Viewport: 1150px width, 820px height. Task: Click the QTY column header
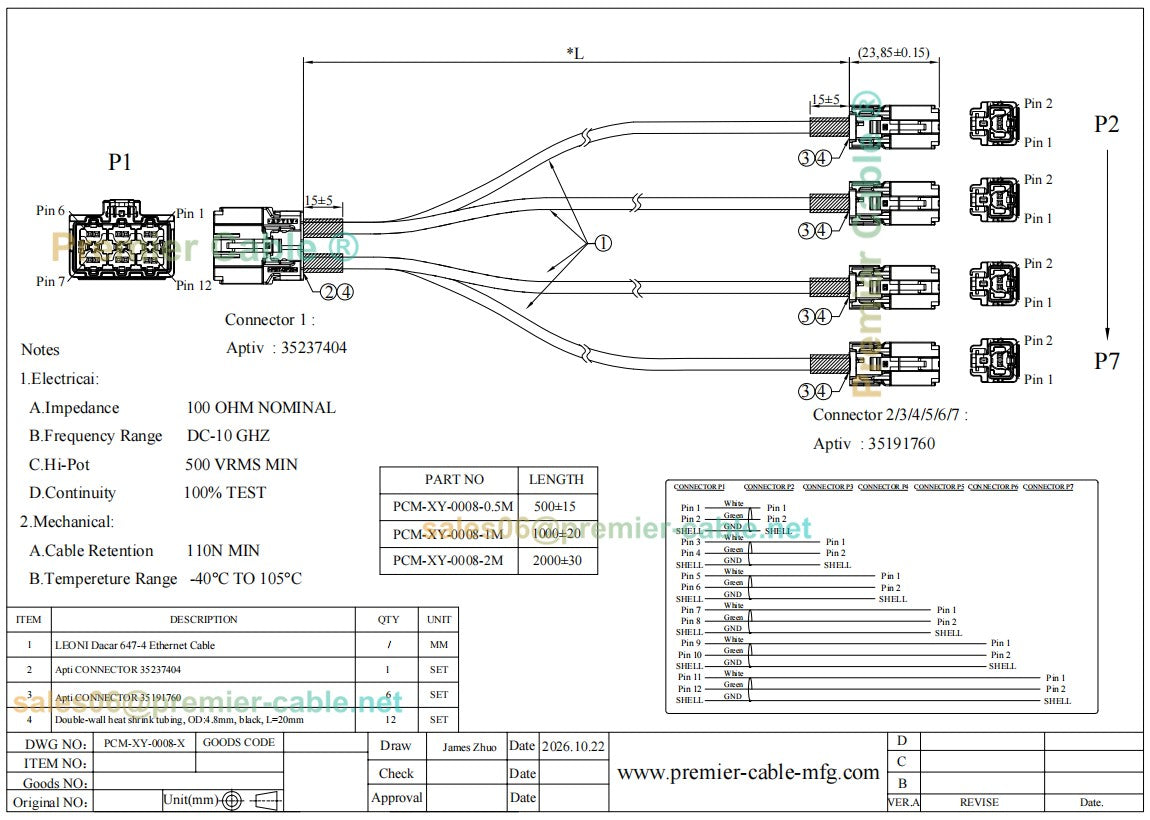pos(388,620)
